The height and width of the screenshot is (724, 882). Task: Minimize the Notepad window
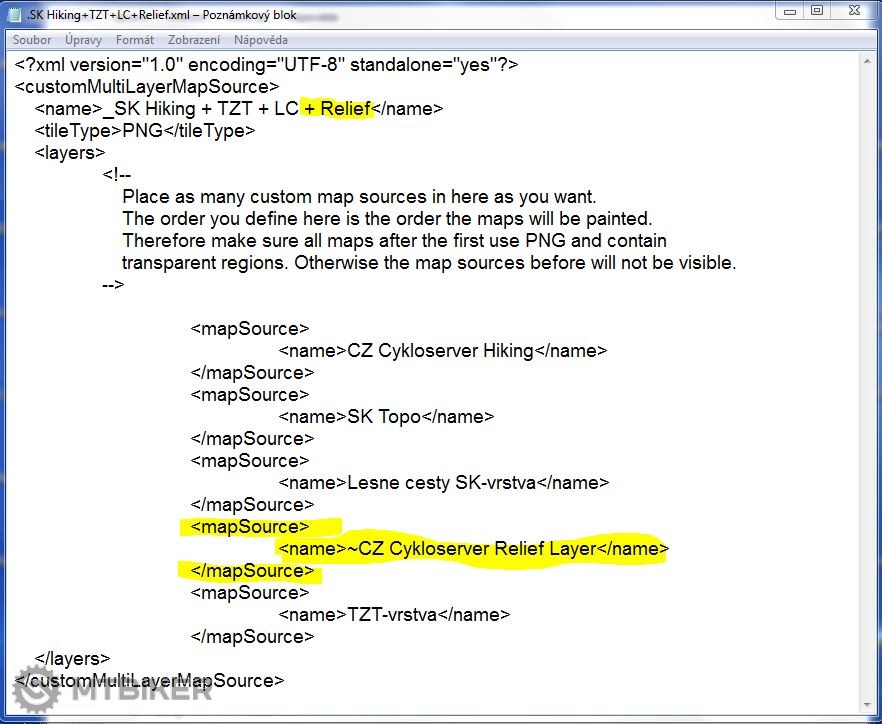[x=791, y=10]
